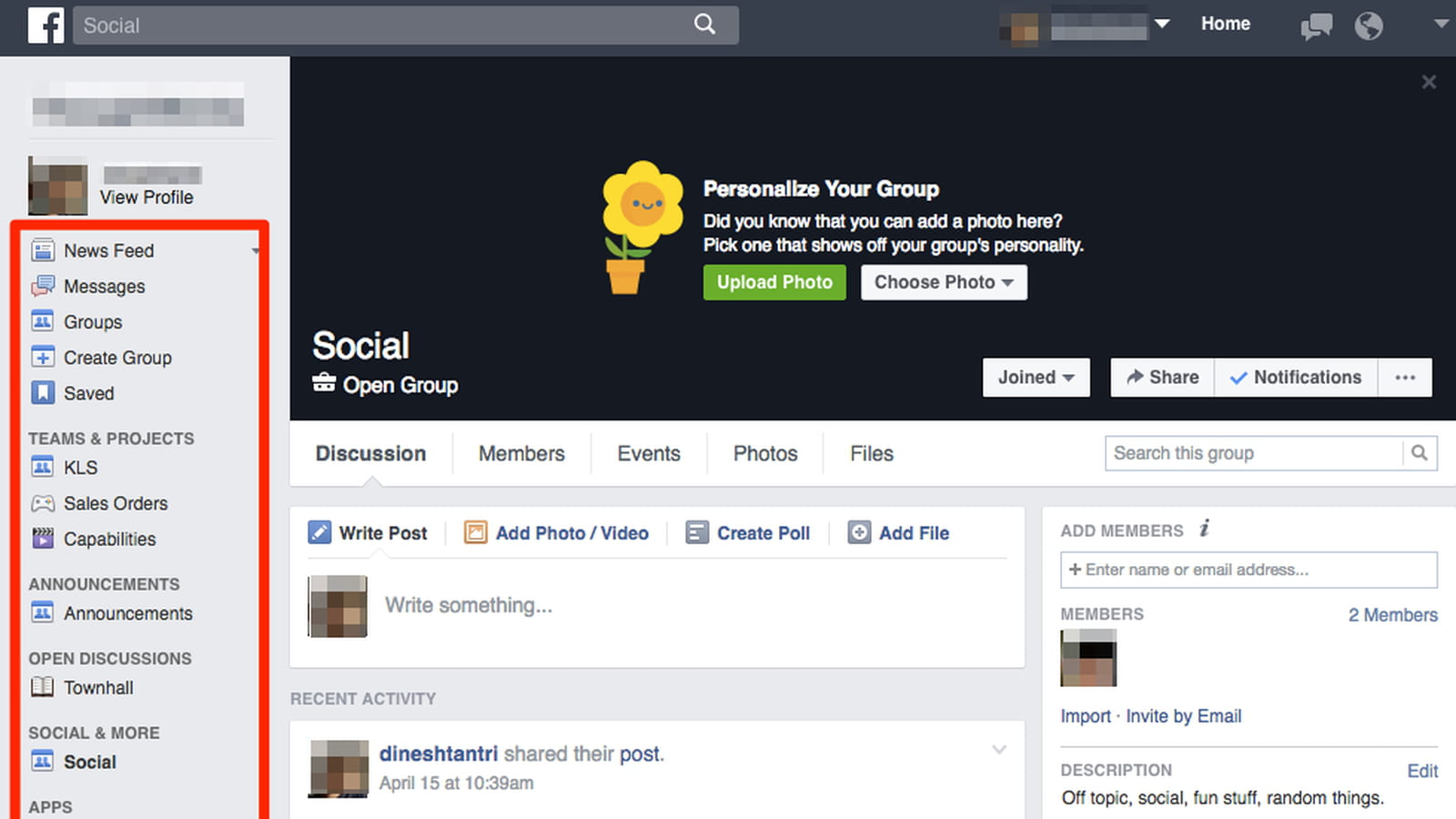
Task: Expand the Joined dropdown
Action: [1036, 378]
